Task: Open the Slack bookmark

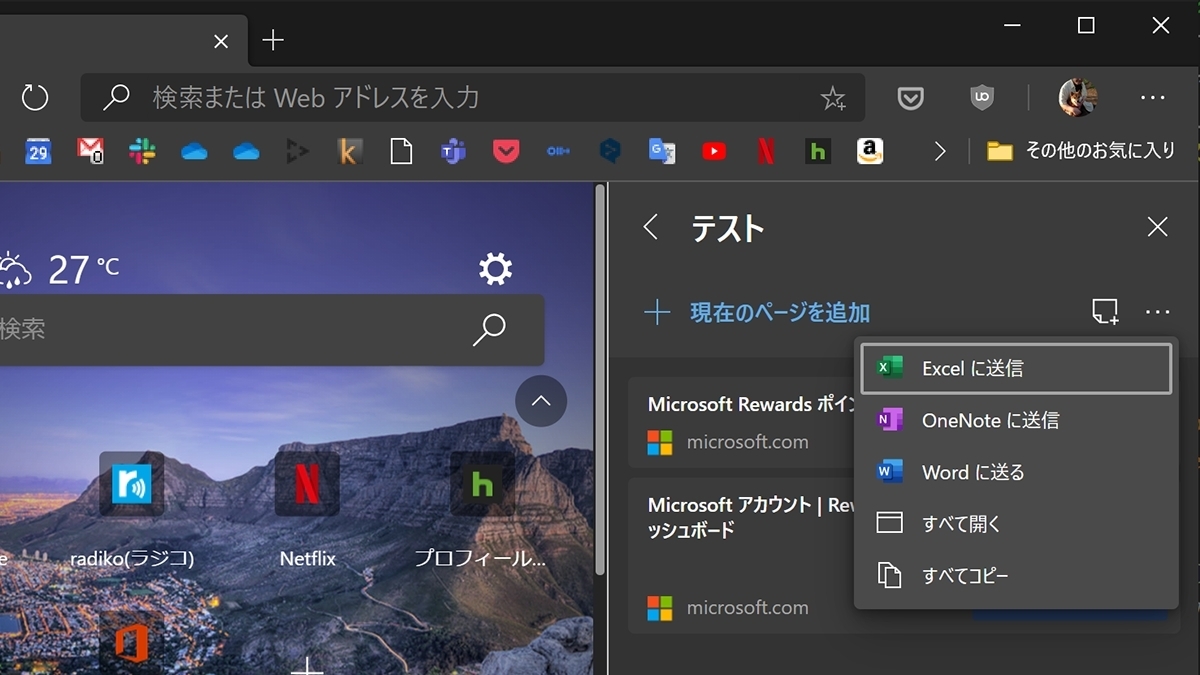Action: 142,151
